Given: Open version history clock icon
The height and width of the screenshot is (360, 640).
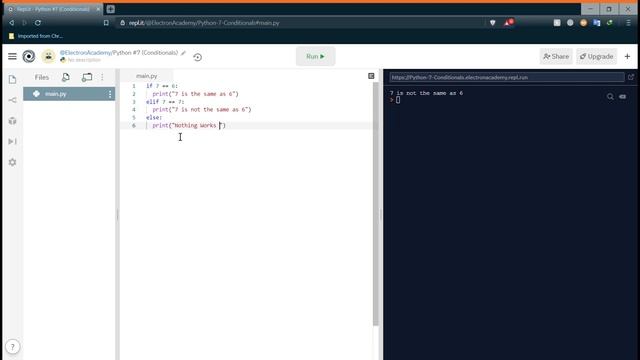Looking at the screenshot, I should point(198,57).
